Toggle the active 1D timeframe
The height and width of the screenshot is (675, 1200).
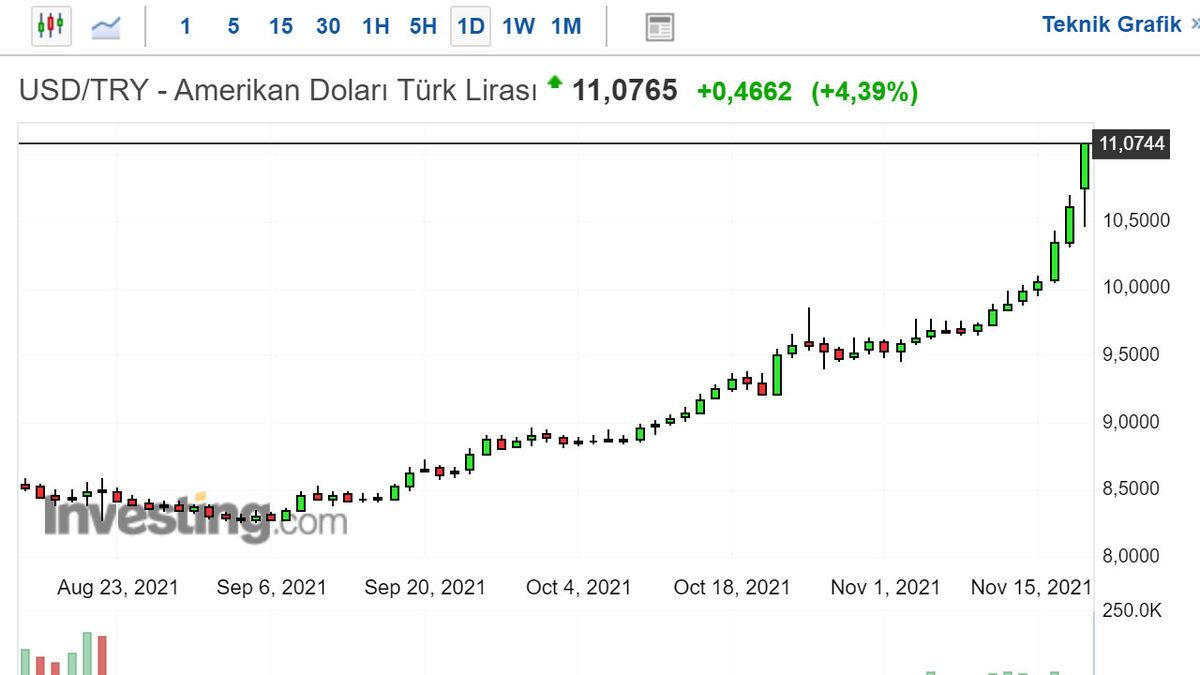pyautogui.click(x=468, y=26)
